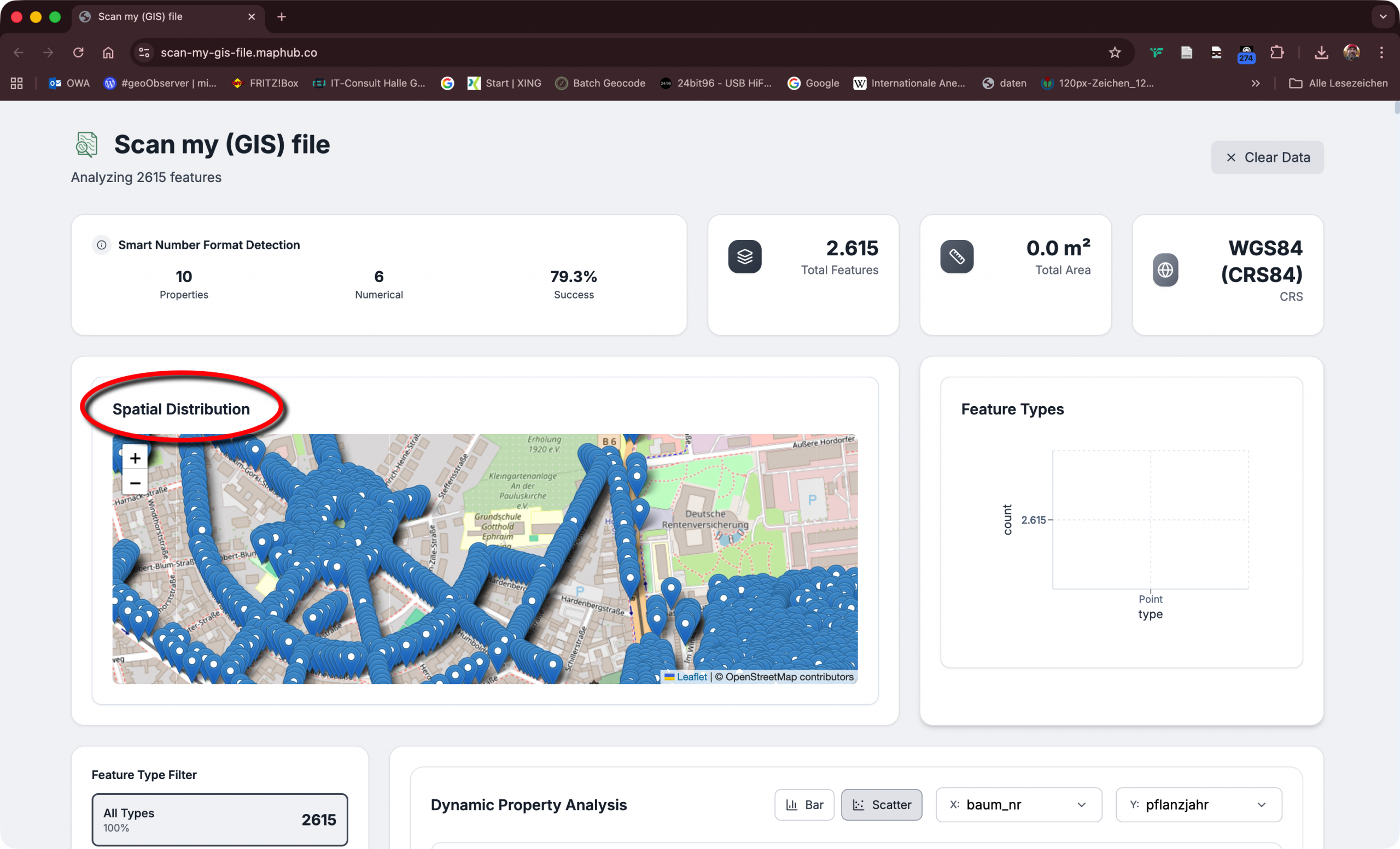Bookmark page with the star icon

click(x=1114, y=52)
